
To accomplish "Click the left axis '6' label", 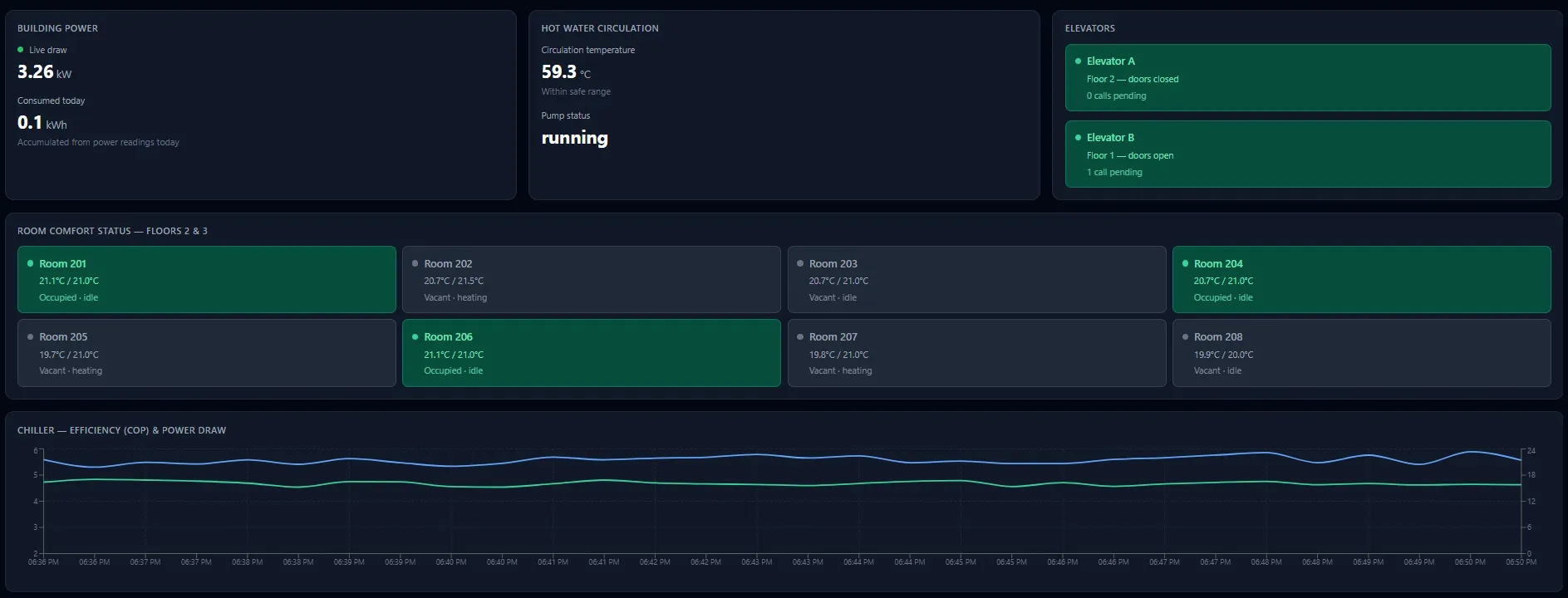I will click(x=36, y=451).
